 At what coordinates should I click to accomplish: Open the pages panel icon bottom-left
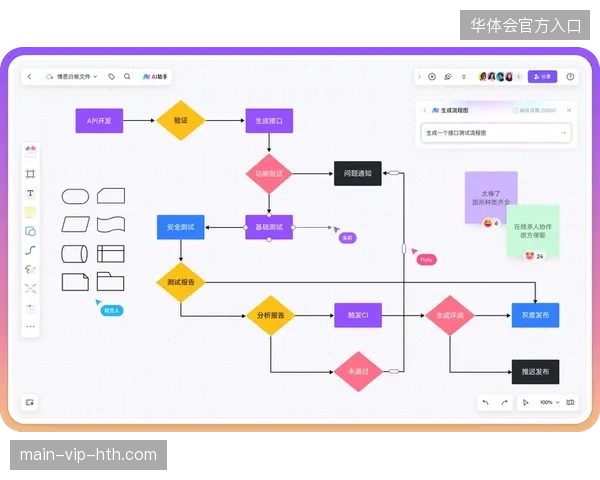30,402
